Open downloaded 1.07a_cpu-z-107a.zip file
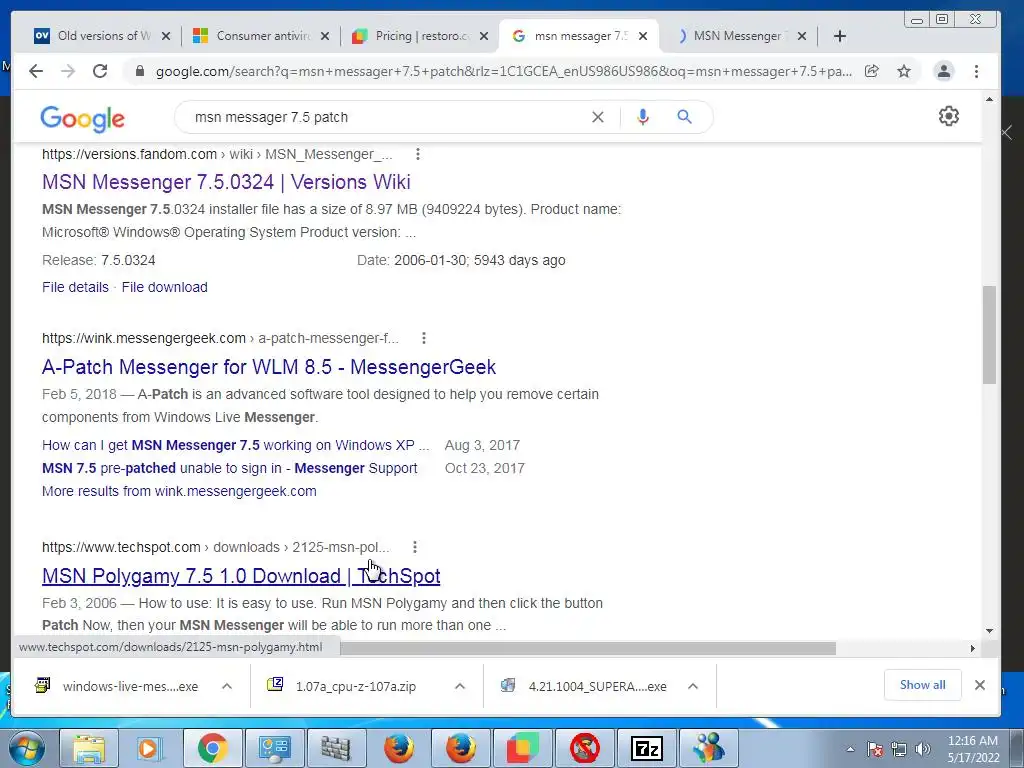This screenshot has width=1024, height=768. click(343, 686)
